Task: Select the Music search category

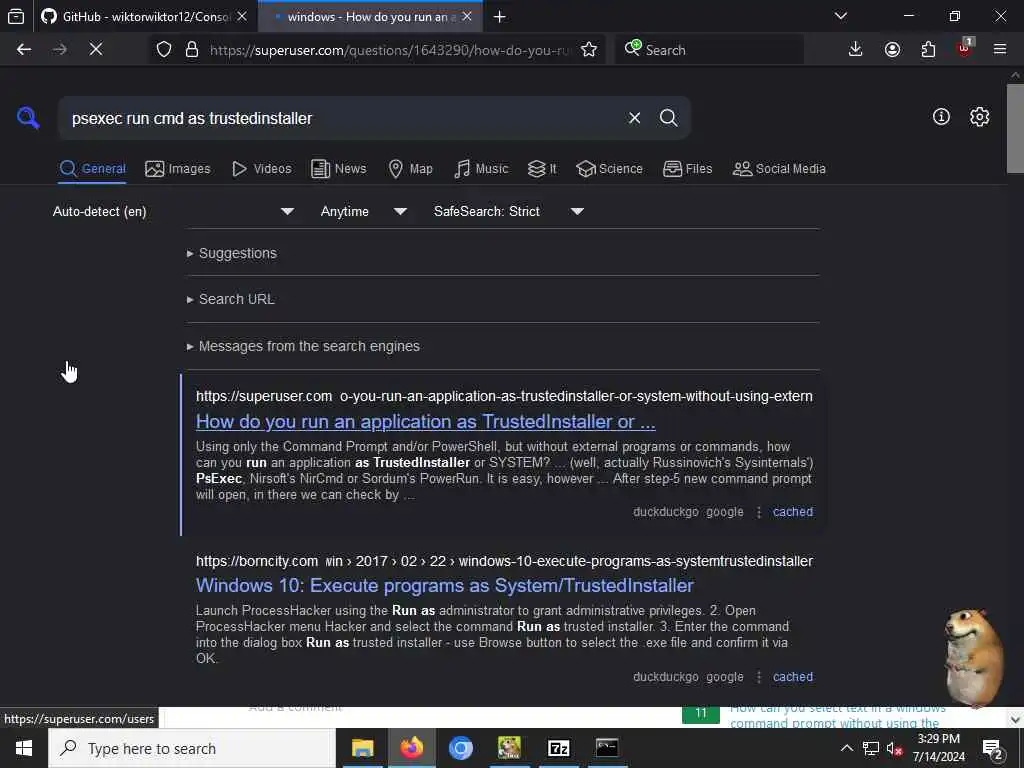Action: point(481,169)
